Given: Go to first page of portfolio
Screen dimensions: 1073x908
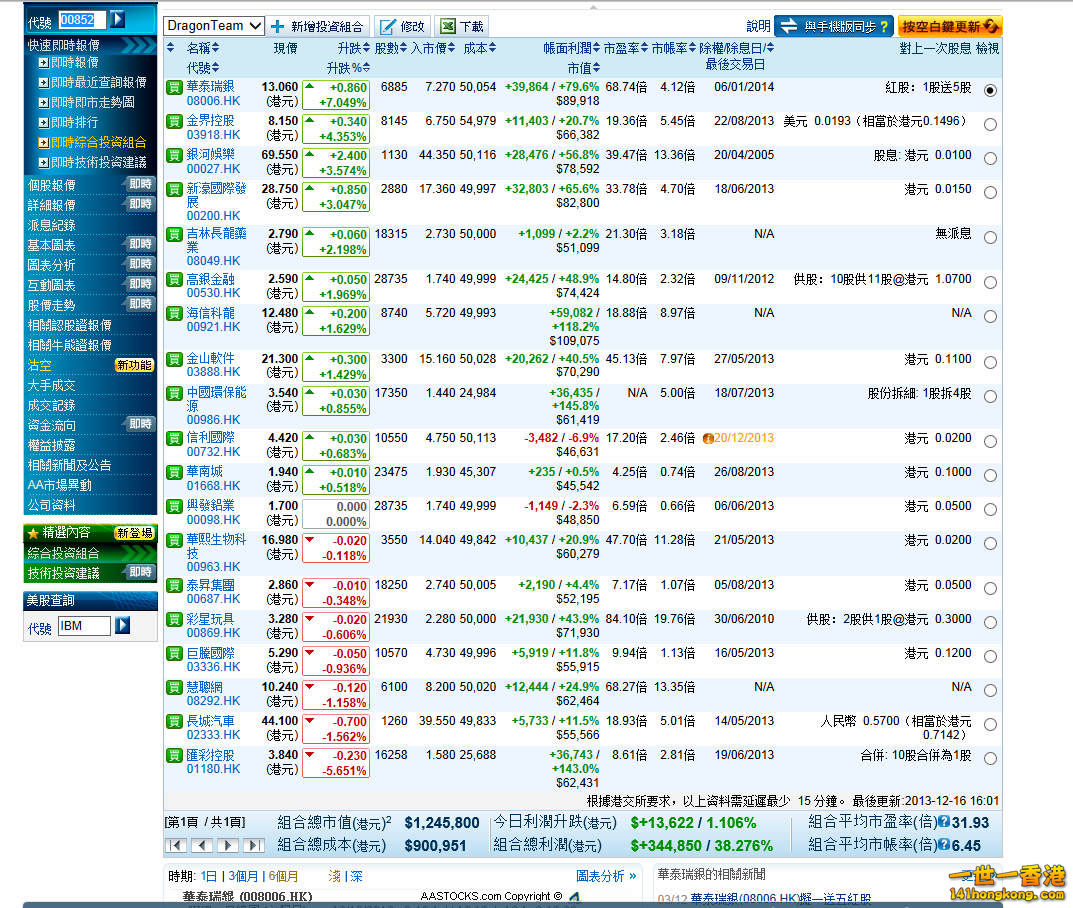Looking at the screenshot, I should pos(176,846).
